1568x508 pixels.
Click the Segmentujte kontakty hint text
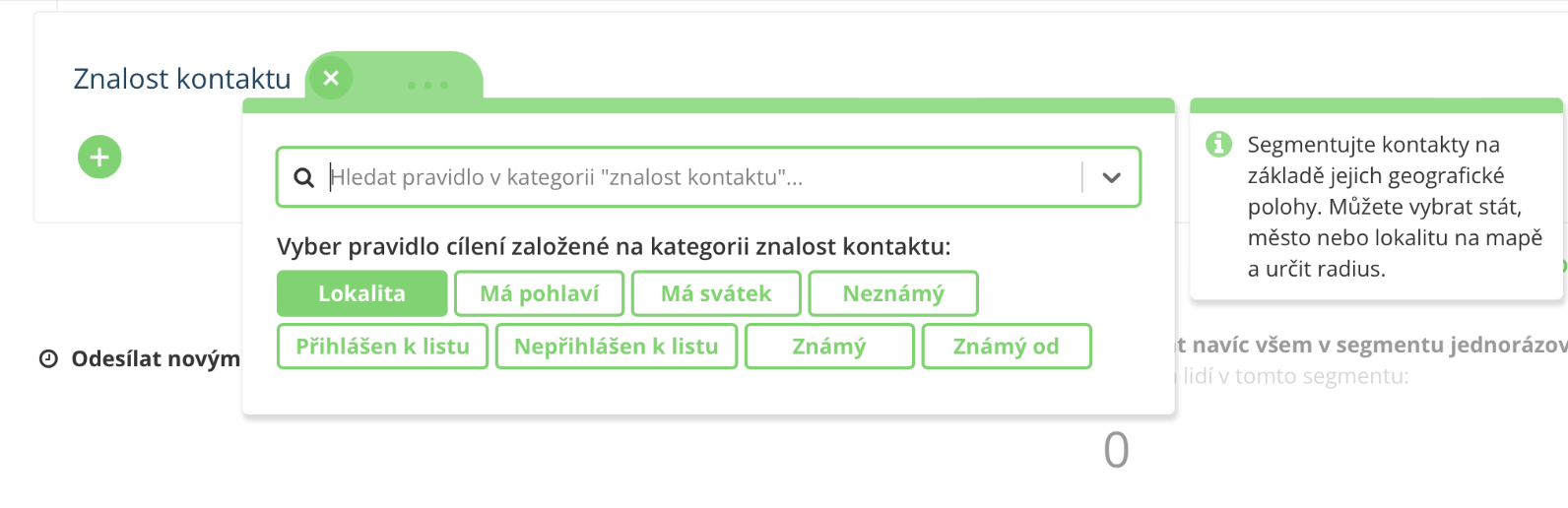click(x=1395, y=207)
